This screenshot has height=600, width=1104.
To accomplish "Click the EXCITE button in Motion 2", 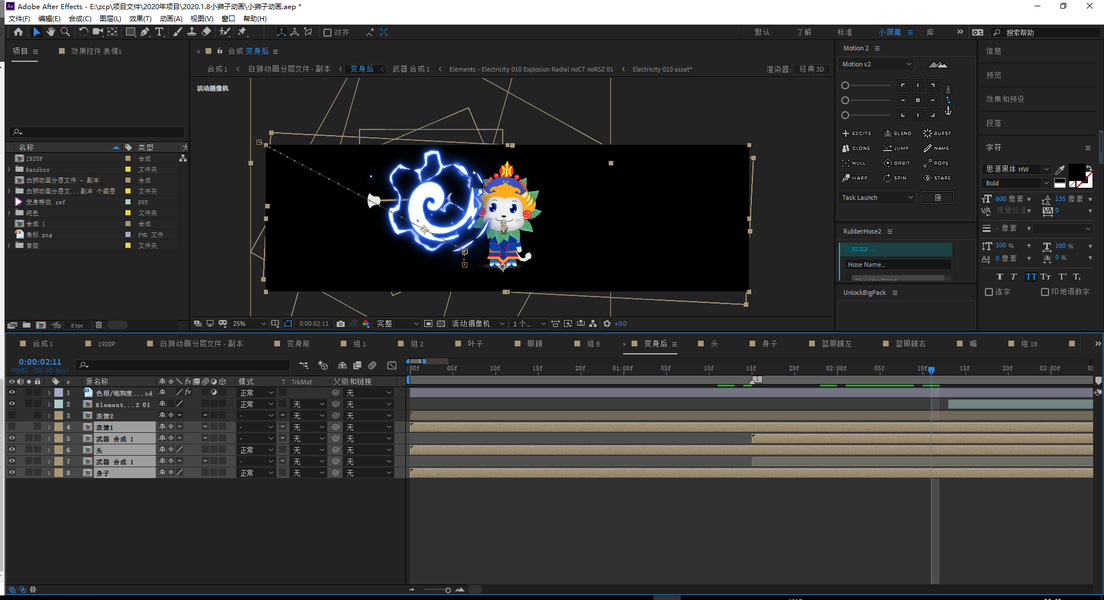I will 857,133.
